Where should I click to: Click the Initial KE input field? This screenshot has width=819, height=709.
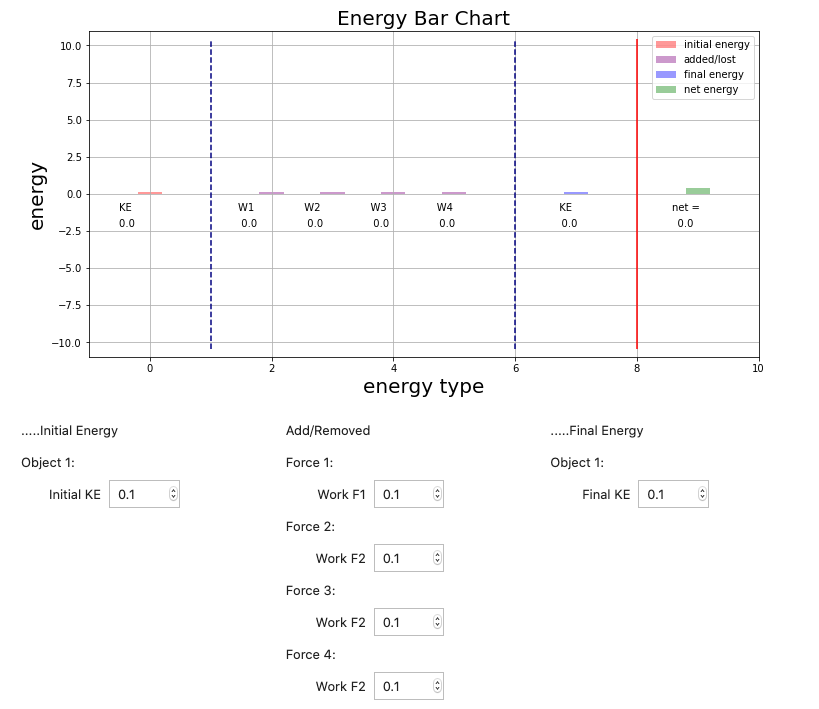point(138,494)
